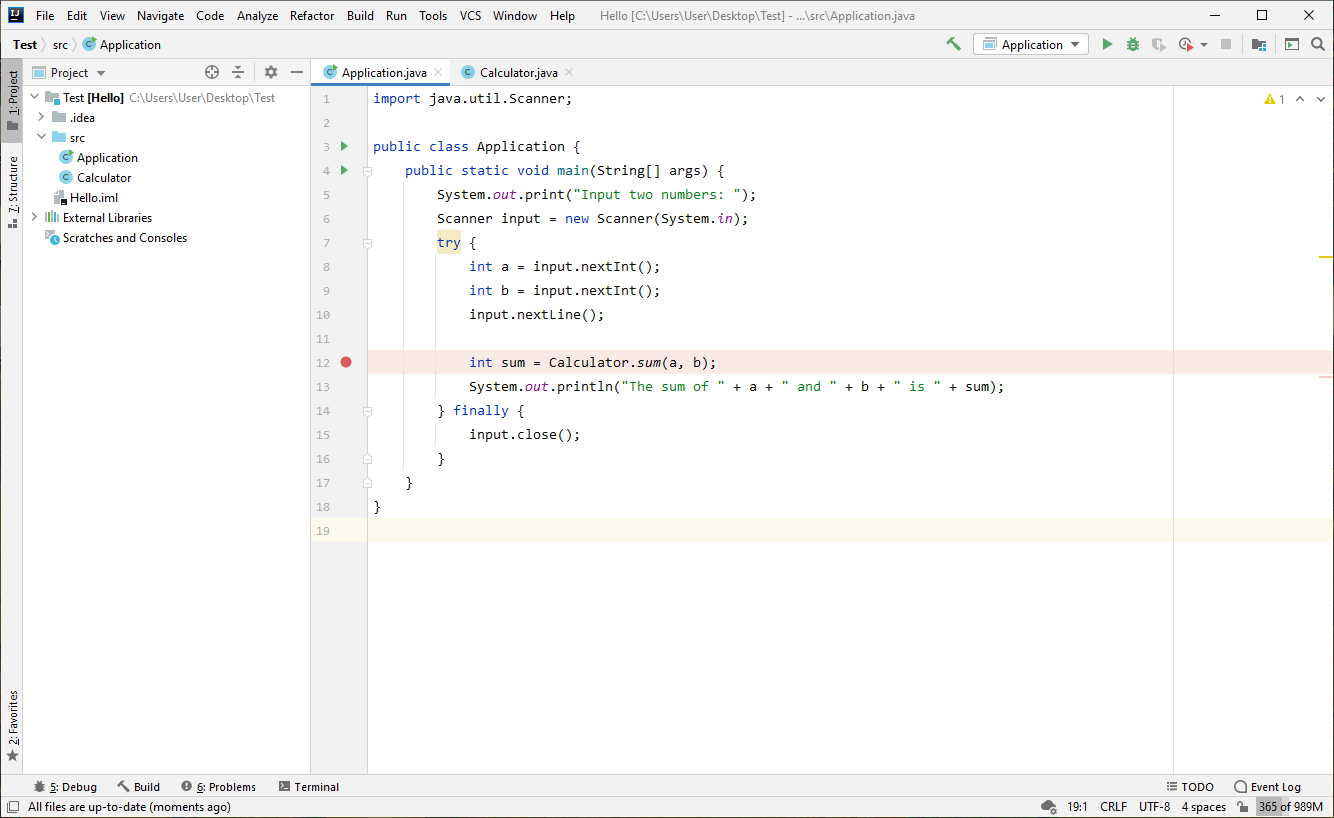Open Project panel gear settings

[270, 72]
